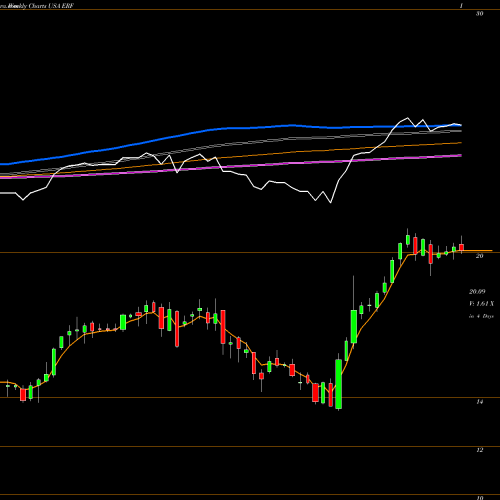The image size is (500, 500).
Task: Click the 'V: 1.61 X' volume text
Action: click(x=481, y=304)
